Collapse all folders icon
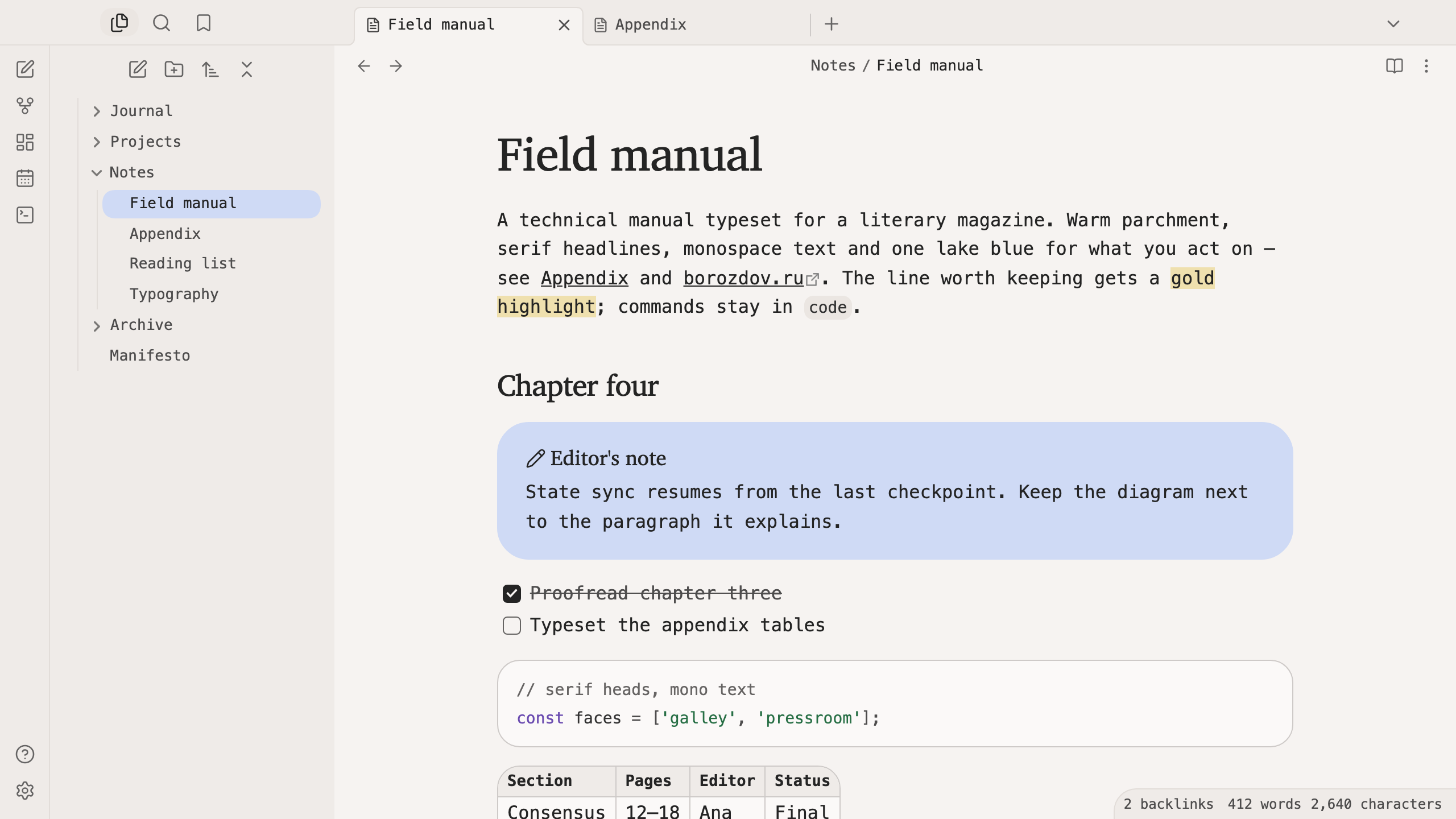 [247, 69]
